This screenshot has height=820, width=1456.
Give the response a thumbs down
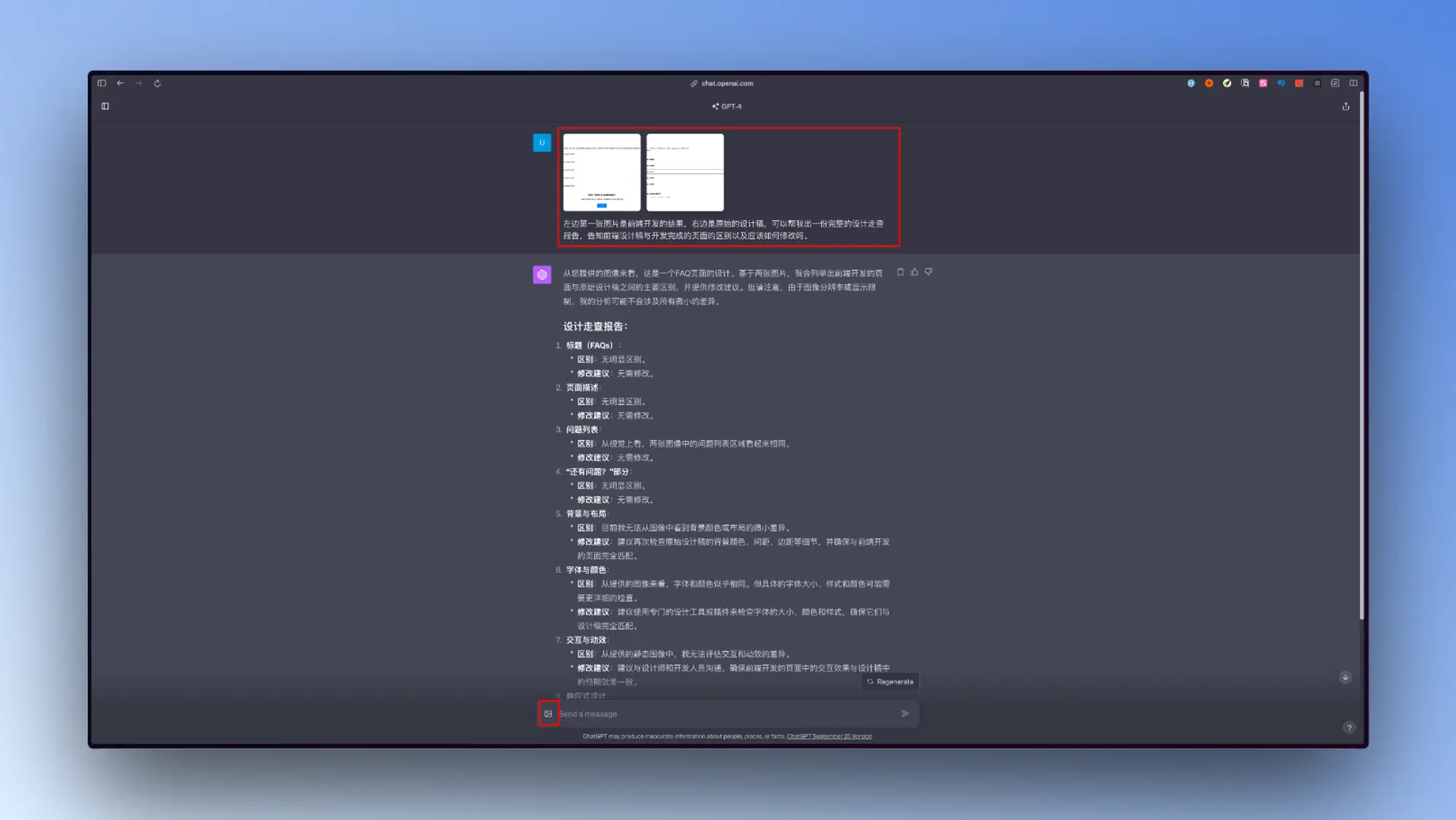(928, 272)
